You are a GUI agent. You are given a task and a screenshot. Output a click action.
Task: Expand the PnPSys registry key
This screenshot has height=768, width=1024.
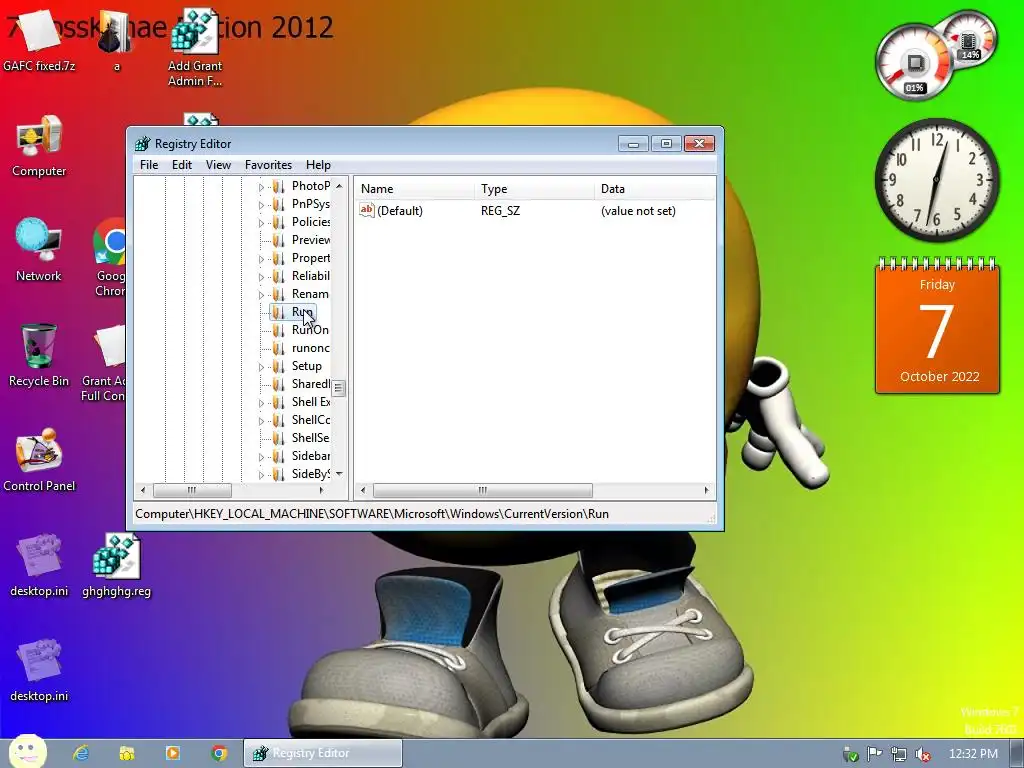[x=261, y=205]
